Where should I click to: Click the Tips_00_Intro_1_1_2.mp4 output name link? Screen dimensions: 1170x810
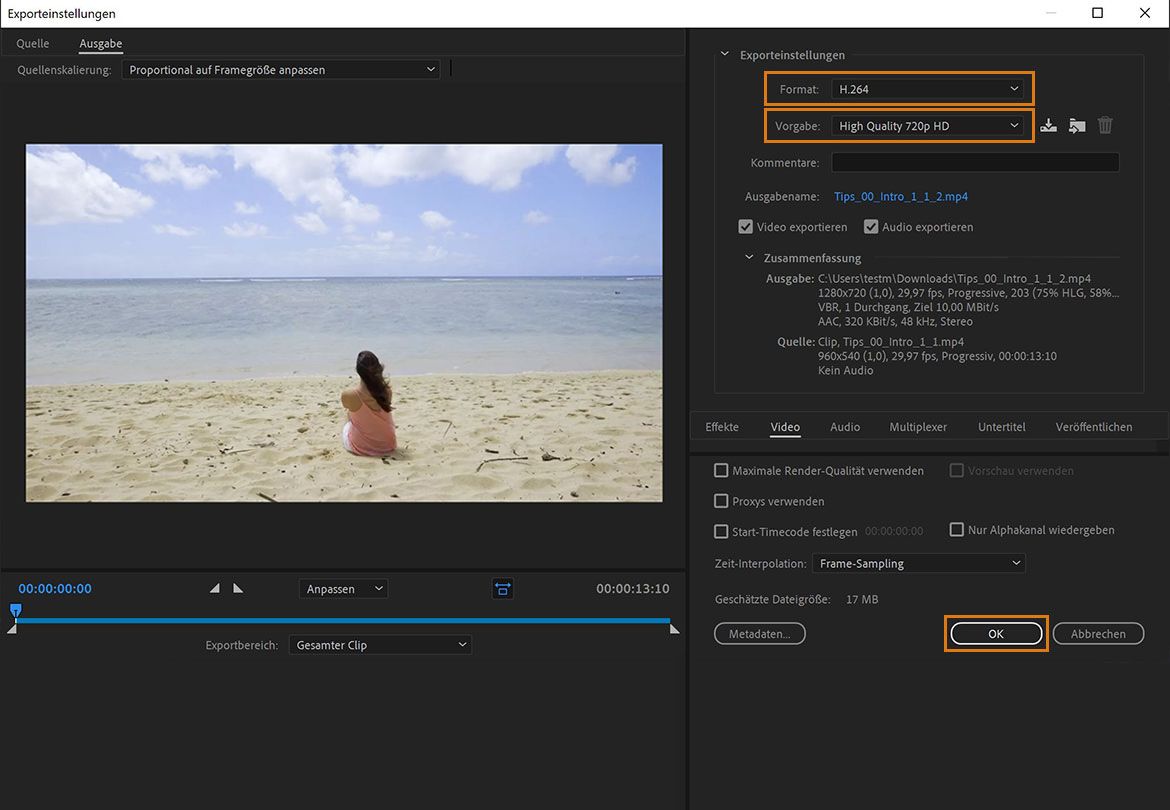[x=901, y=196]
